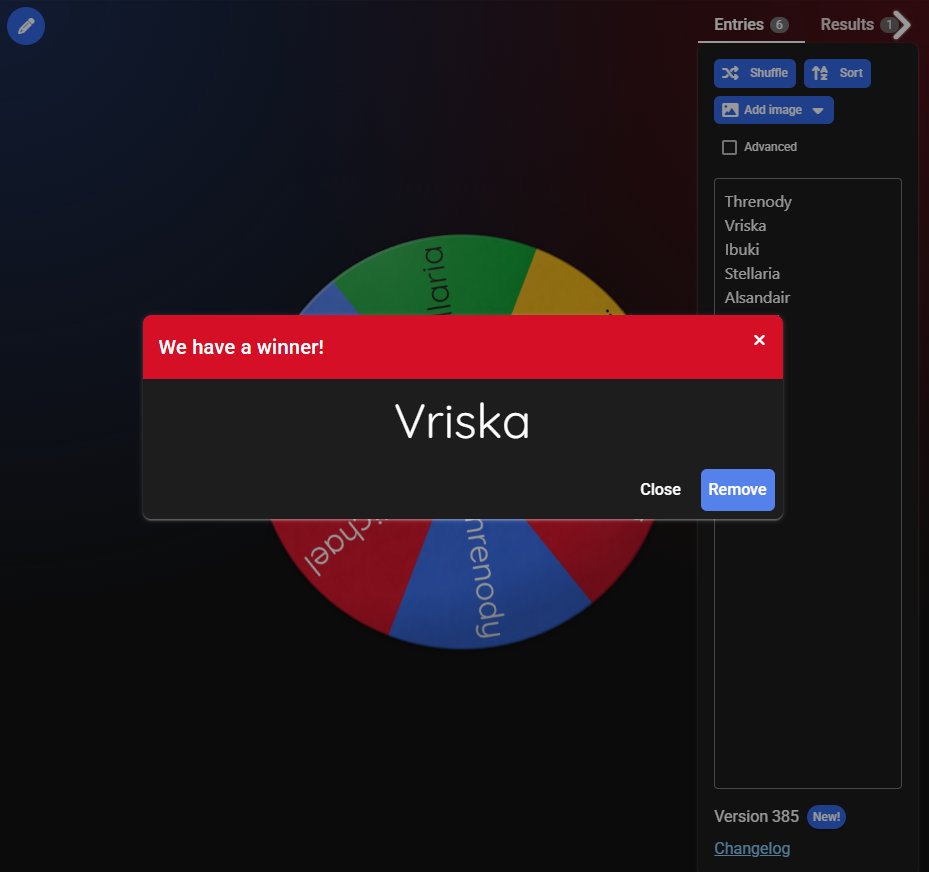Viewport: 929px width, 872px height.
Task: Click the Version 385 label
Action: pyautogui.click(x=757, y=817)
